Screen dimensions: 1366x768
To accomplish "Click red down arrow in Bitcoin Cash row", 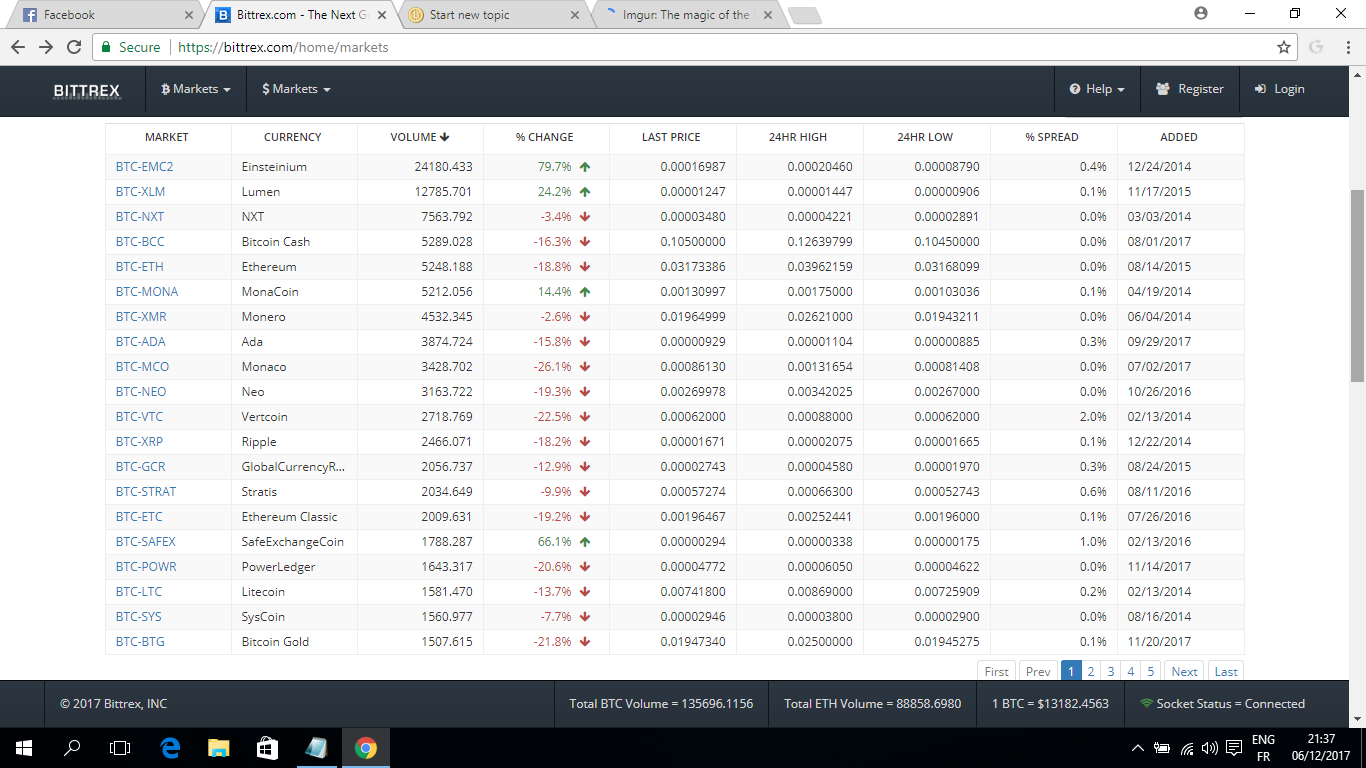I will 585,242.
